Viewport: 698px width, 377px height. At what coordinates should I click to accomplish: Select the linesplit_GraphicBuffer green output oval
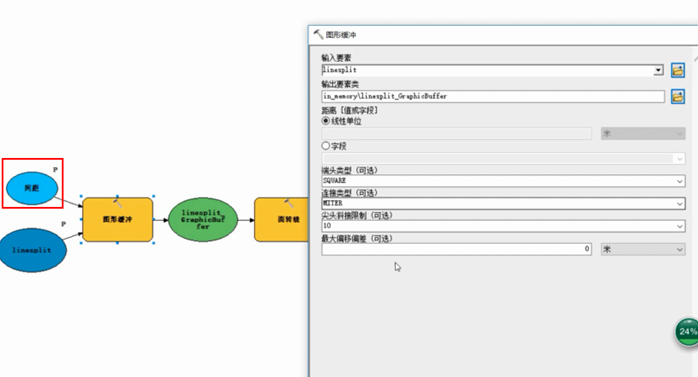[x=203, y=219]
